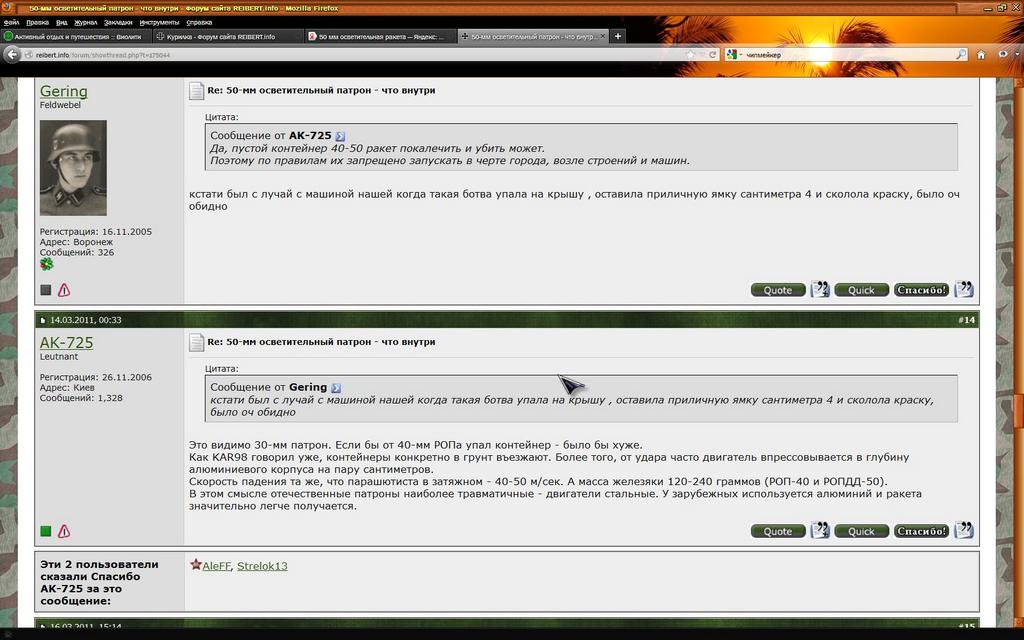
Task: Report AK-725's post with warning triangle
Action: [64, 531]
